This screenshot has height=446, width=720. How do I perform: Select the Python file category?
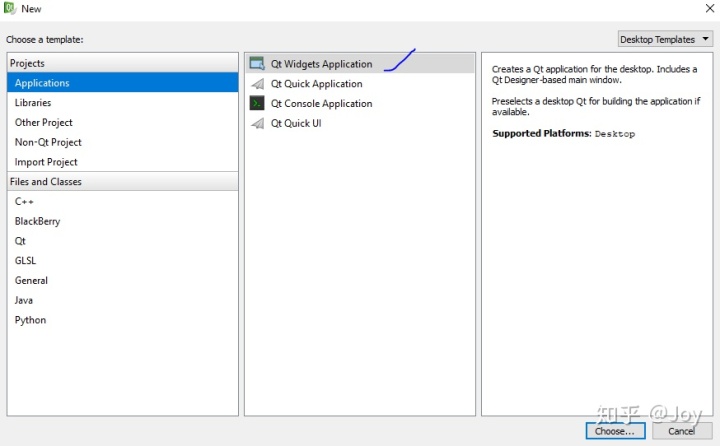click(123, 320)
